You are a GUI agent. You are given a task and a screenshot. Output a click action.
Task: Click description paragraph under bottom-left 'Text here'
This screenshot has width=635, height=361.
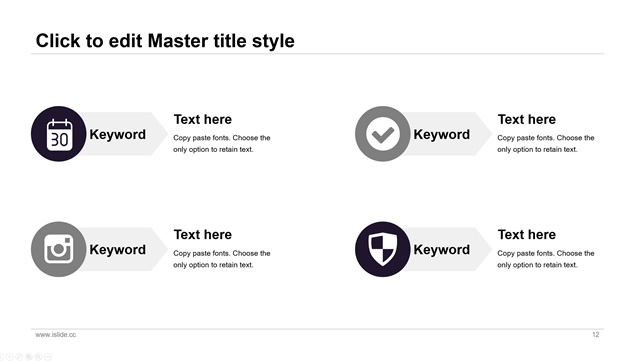(222, 259)
